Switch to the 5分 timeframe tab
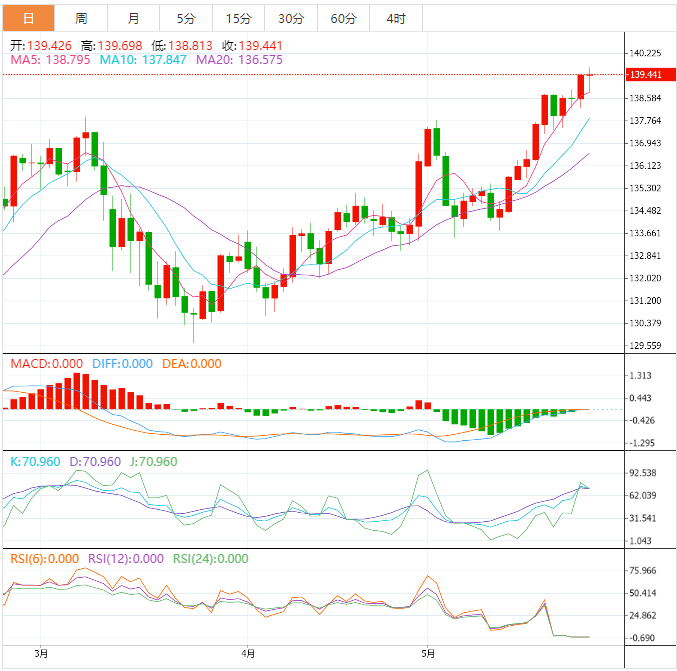The height and width of the screenshot is (671, 677). (x=186, y=18)
